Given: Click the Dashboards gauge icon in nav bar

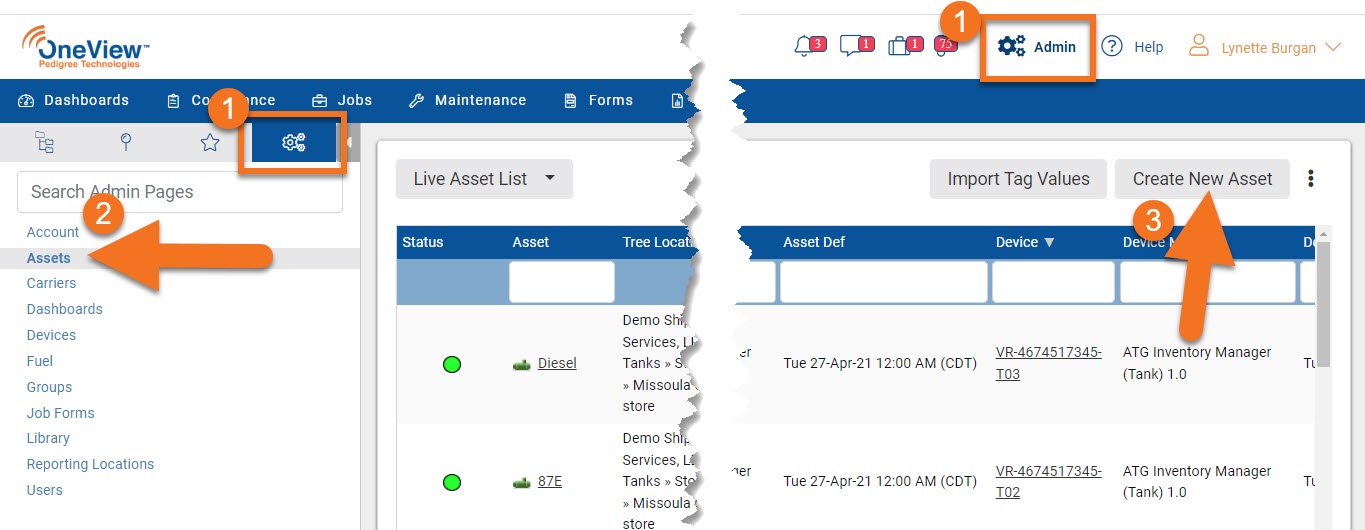Looking at the screenshot, I should point(27,101).
